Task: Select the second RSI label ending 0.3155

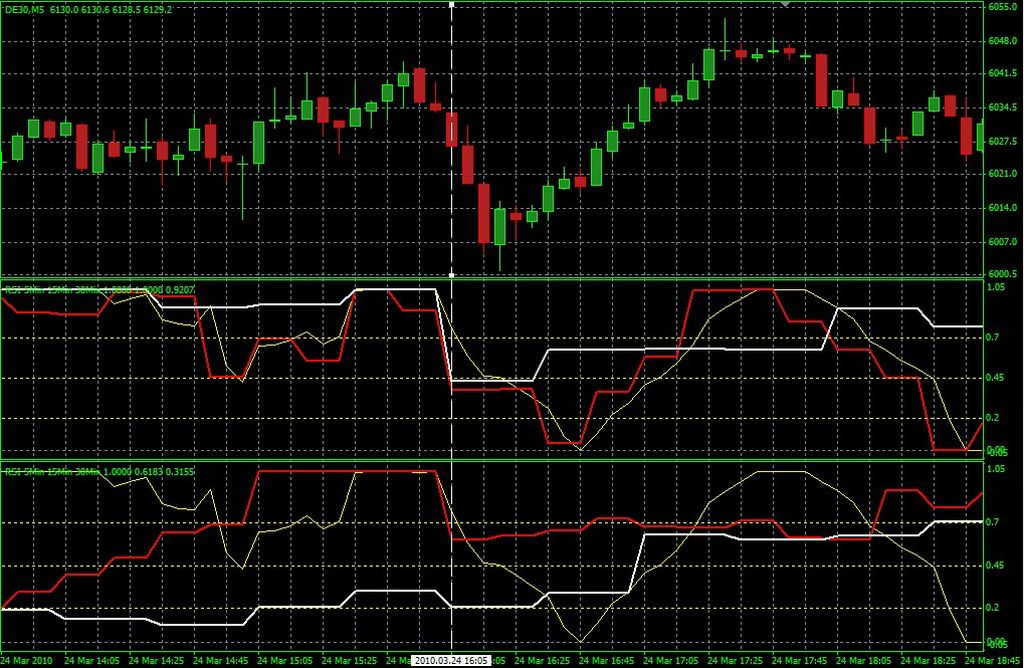Action: (x=99, y=471)
